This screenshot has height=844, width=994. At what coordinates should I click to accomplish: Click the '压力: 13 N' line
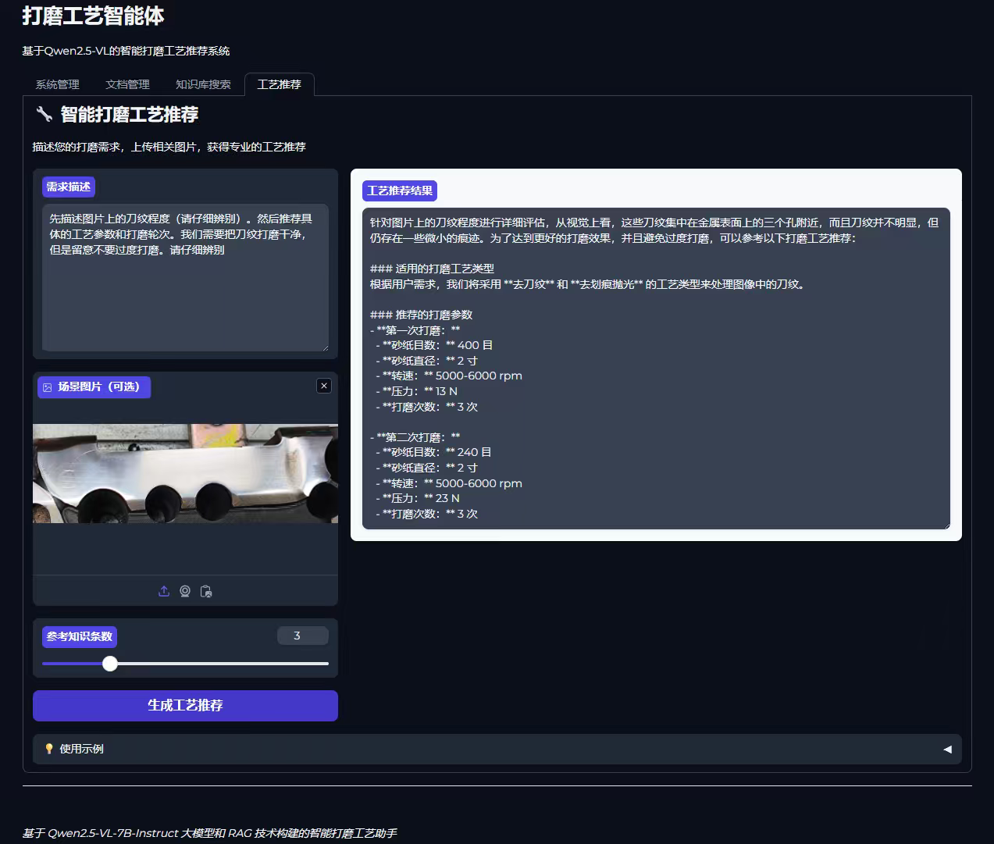pos(416,391)
